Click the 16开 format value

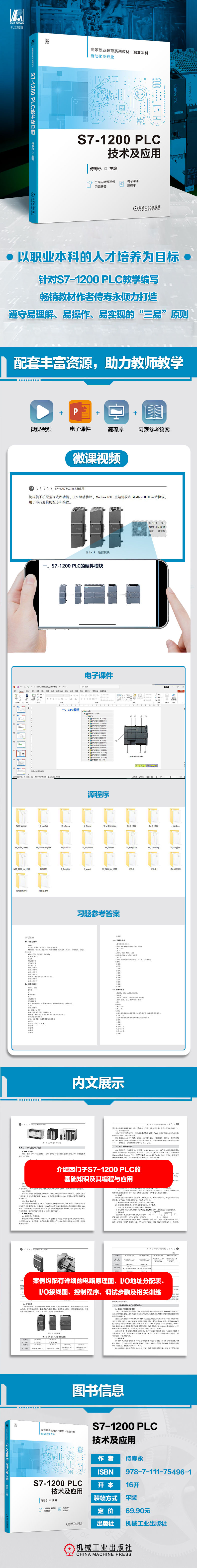(x=133, y=1485)
